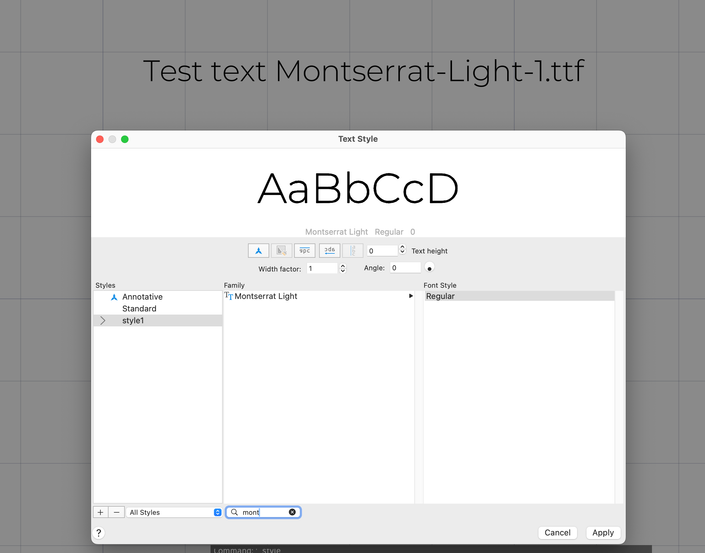The width and height of the screenshot is (705, 553).
Task: Zoom the Text Style window green button
Action: (x=125, y=139)
